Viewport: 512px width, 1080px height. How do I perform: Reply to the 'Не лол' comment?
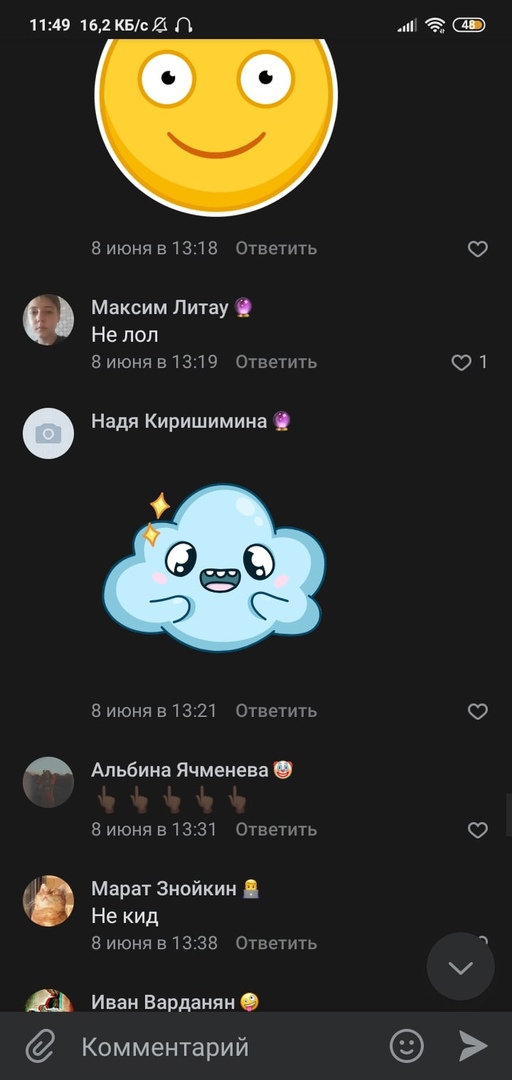coord(276,362)
